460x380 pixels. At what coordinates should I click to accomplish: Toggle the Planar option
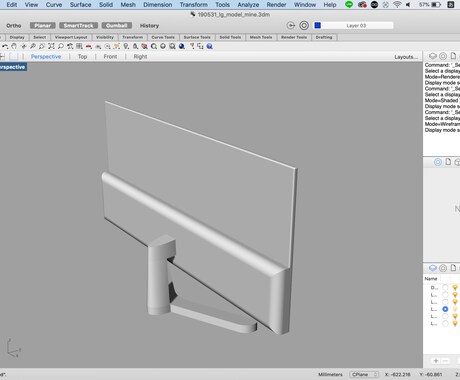[42, 26]
